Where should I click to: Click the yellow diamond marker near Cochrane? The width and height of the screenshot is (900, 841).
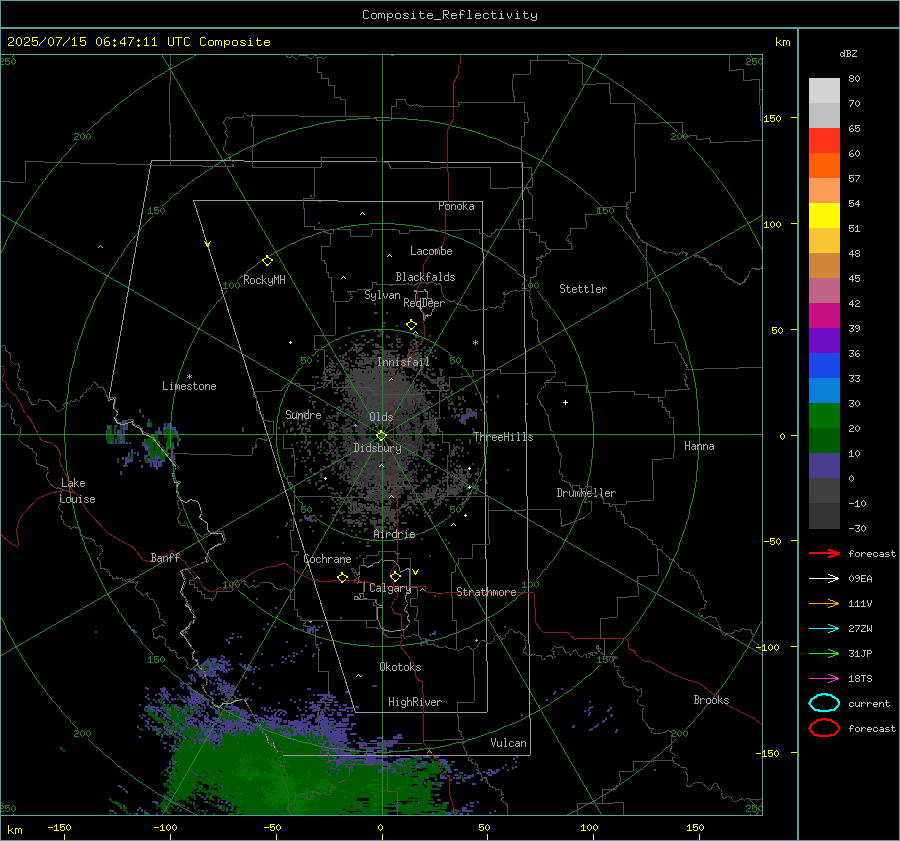[342, 577]
